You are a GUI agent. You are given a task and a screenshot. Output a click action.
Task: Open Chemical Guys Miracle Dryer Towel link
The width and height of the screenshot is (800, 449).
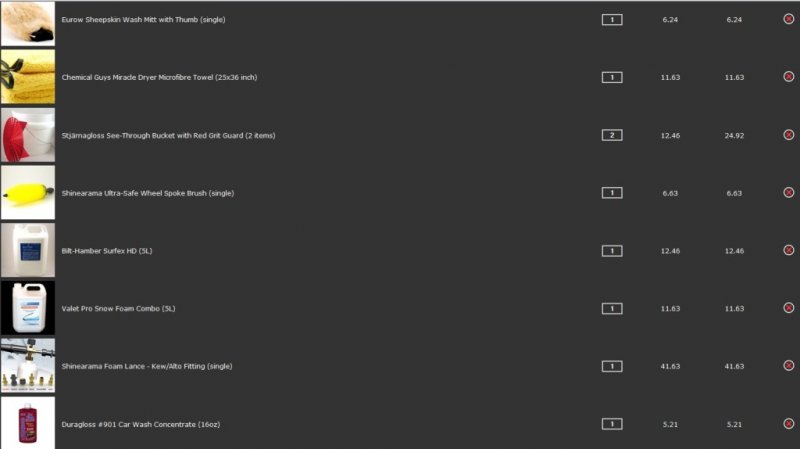[x=159, y=77]
